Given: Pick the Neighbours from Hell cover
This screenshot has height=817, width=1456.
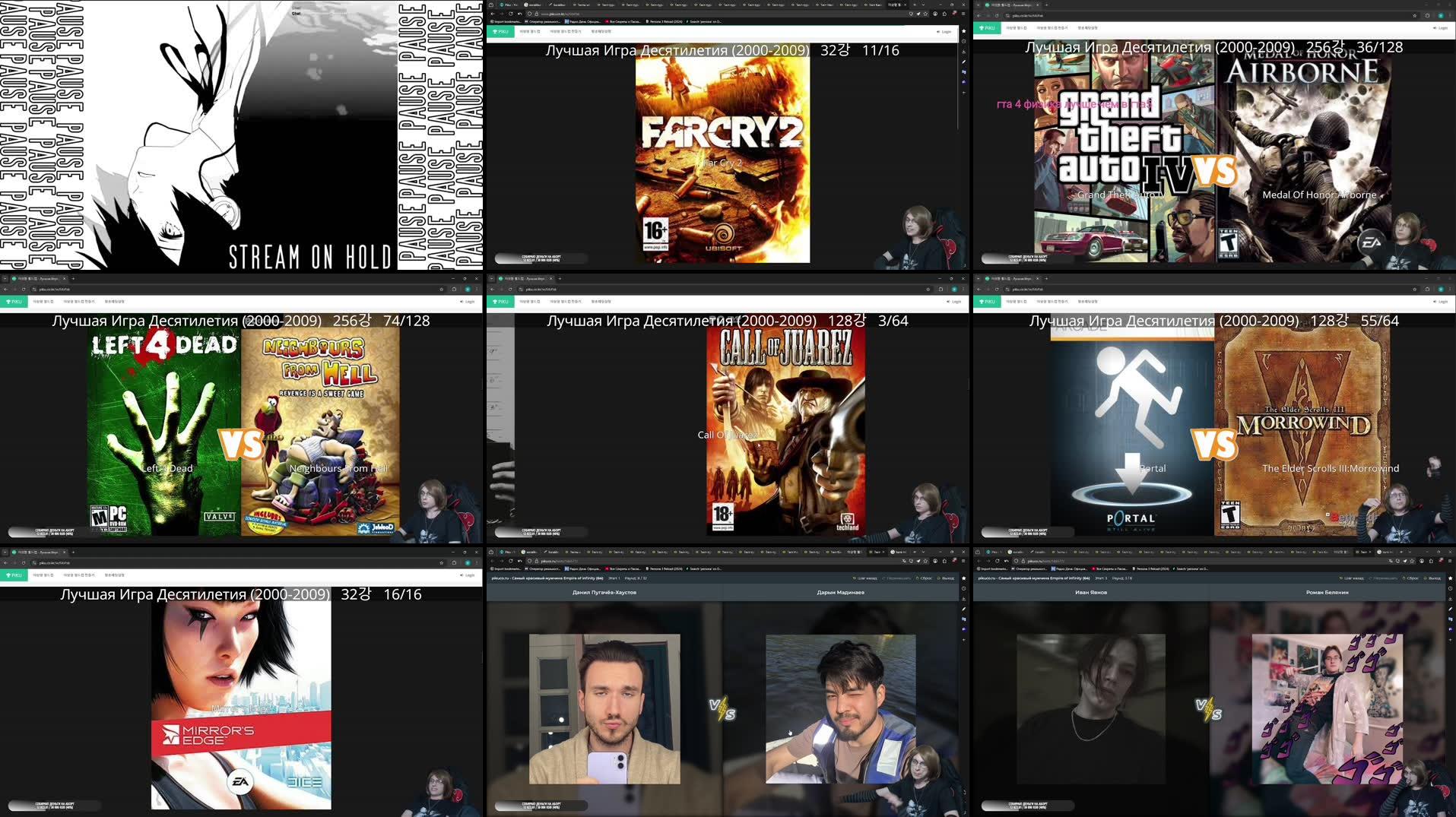Looking at the screenshot, I should pyautogui.click(x=320, y=432).
